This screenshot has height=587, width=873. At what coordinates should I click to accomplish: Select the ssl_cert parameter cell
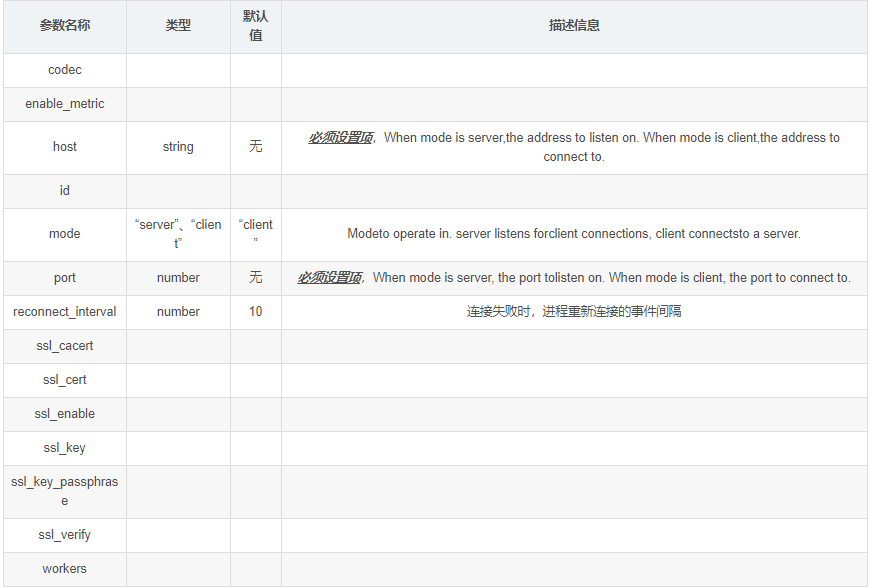[65, 380]
